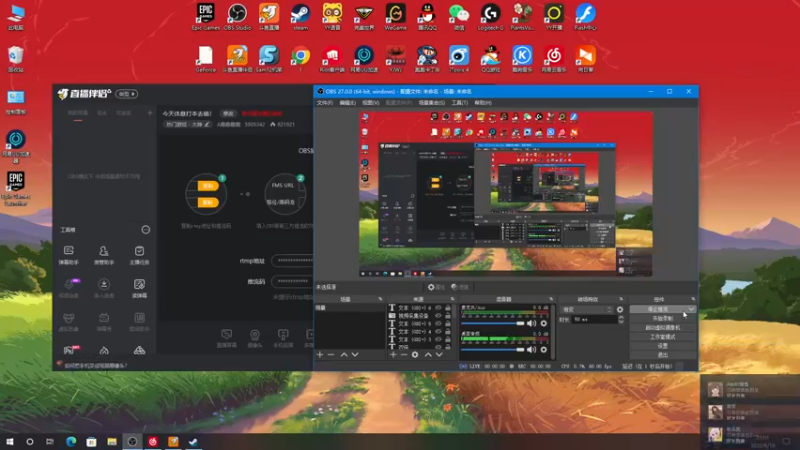The width and height of the screenshot is (800, 450).
Task: Open the 帮助(H) menu in OBS
Action: coord(483,103)
